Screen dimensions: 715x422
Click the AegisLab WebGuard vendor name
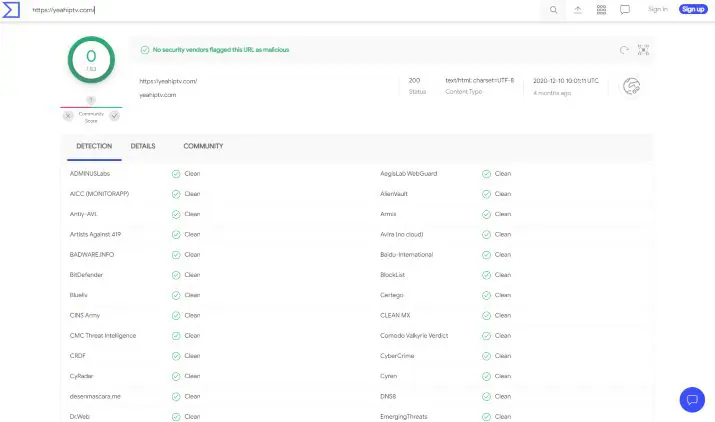click(x=409, y=174)
